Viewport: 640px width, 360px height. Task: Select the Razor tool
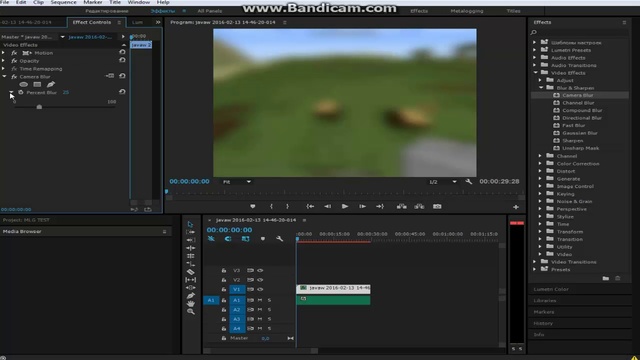point(190,272)
